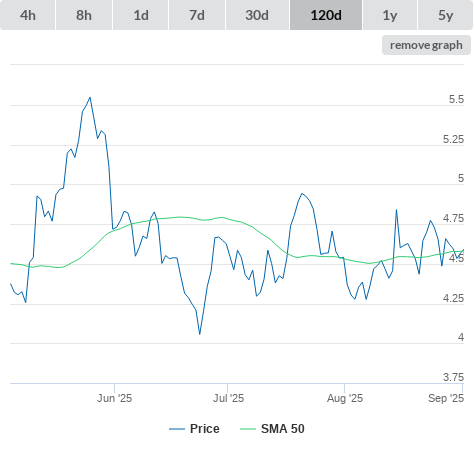This screenshot has width=474, height=455.
Task: Click the green SMA 50 line marker
Action: (248, 429)
